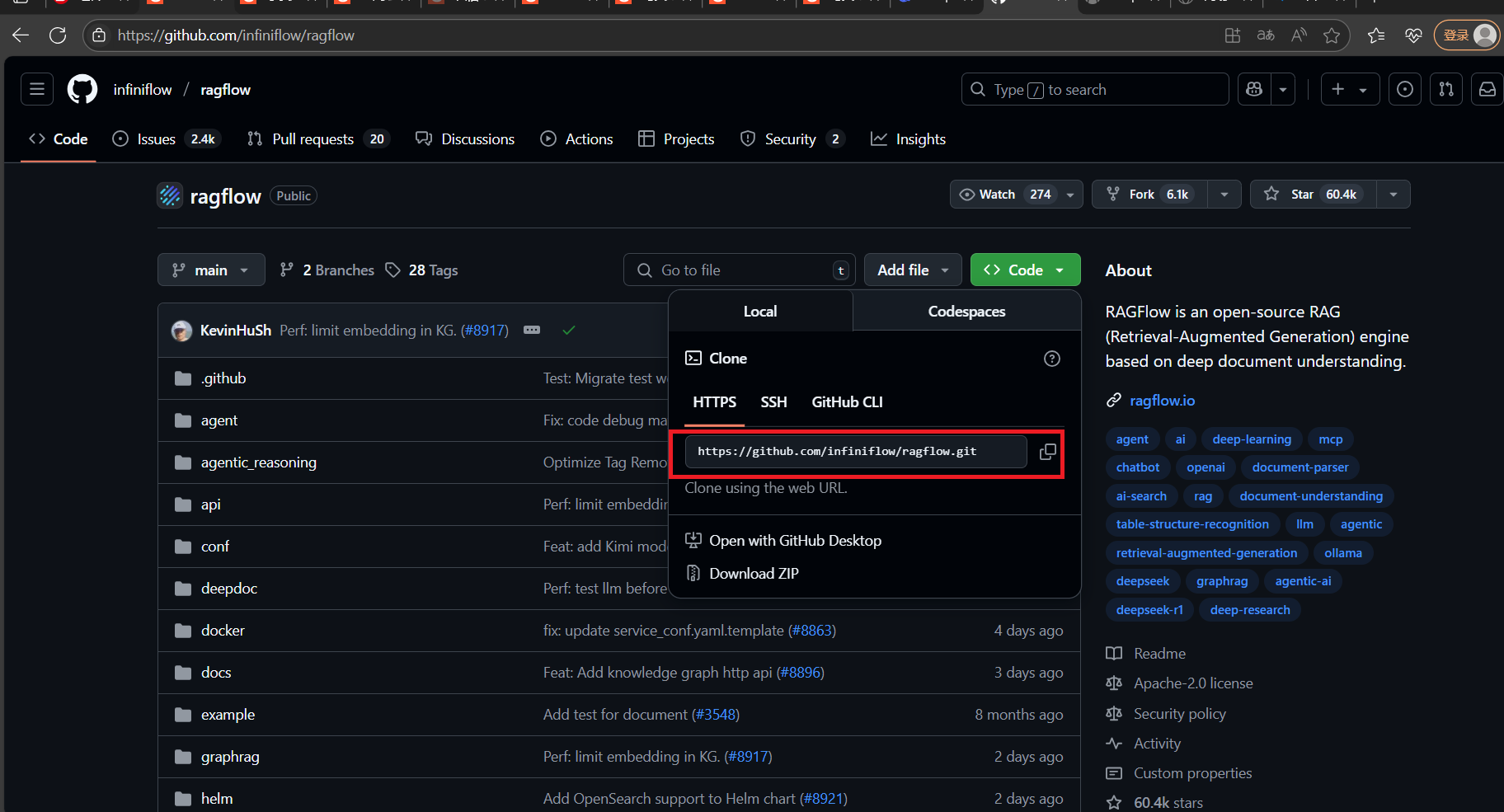This screenshot has height=812, width=1504.
Task: Expand the Add file dropdown
Action: (913, 270)
